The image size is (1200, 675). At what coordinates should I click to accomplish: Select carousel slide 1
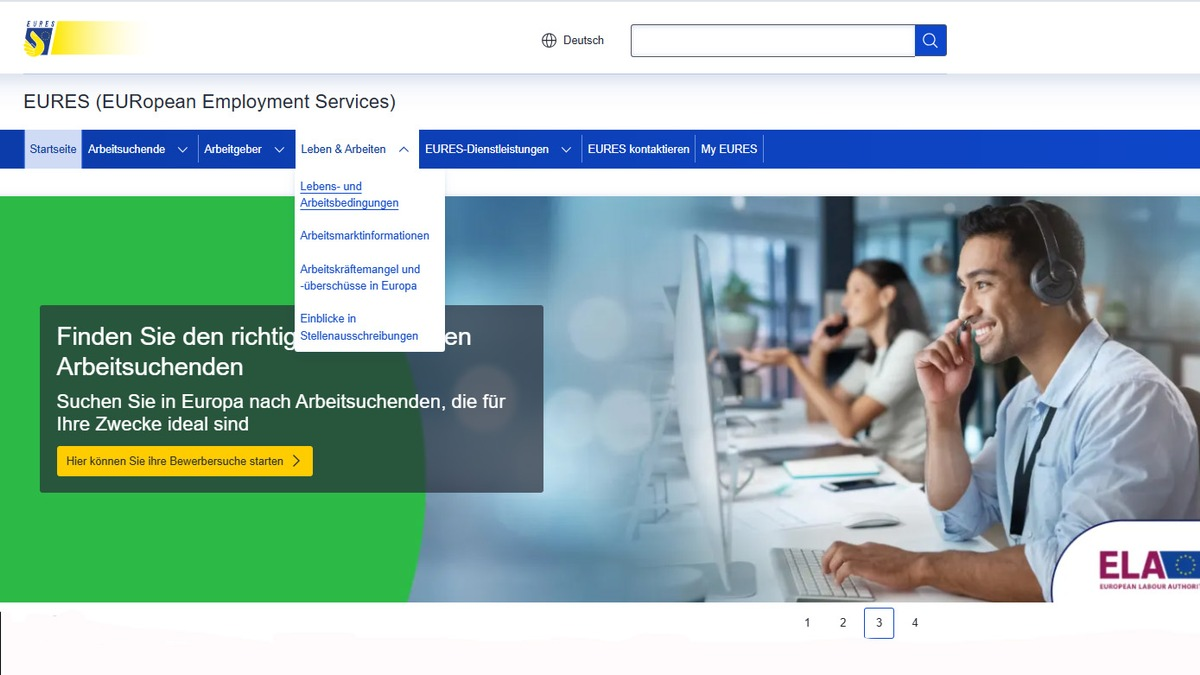tap(807, 622)
